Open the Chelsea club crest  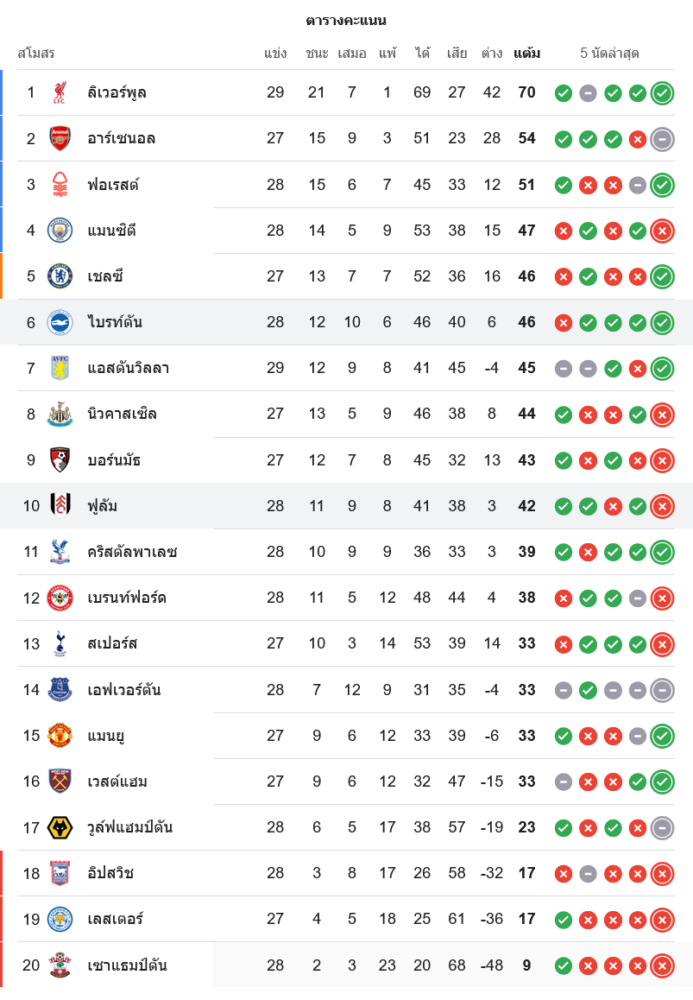[x=60, y=277]
